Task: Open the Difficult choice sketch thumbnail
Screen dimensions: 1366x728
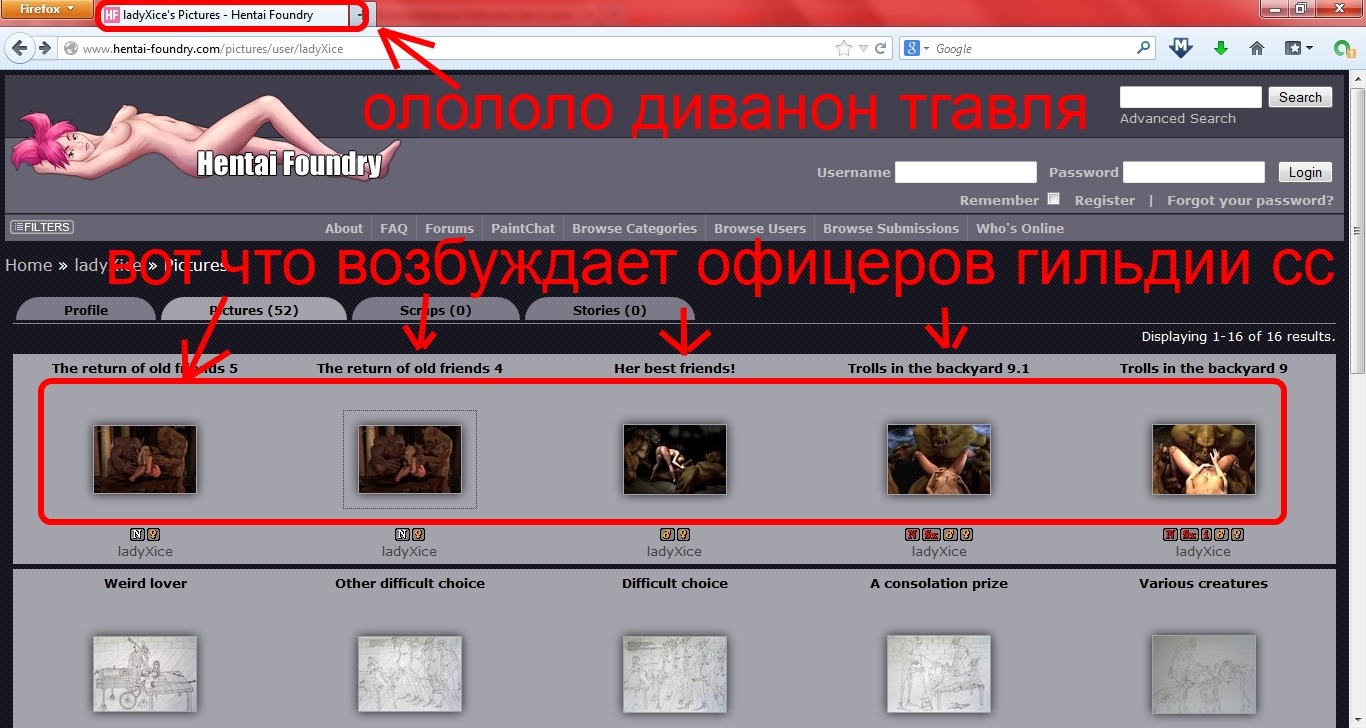Action: [675, 674]
